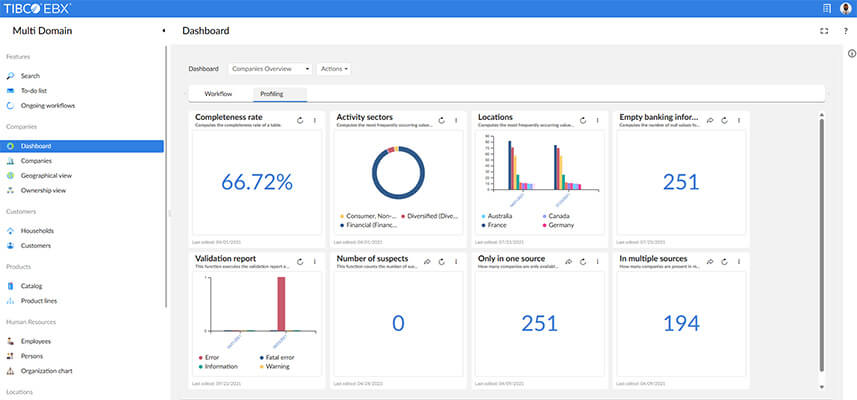Click the info icon on the right edge
The width and height of the screenshot is (857, 400).
coord(852,53)
